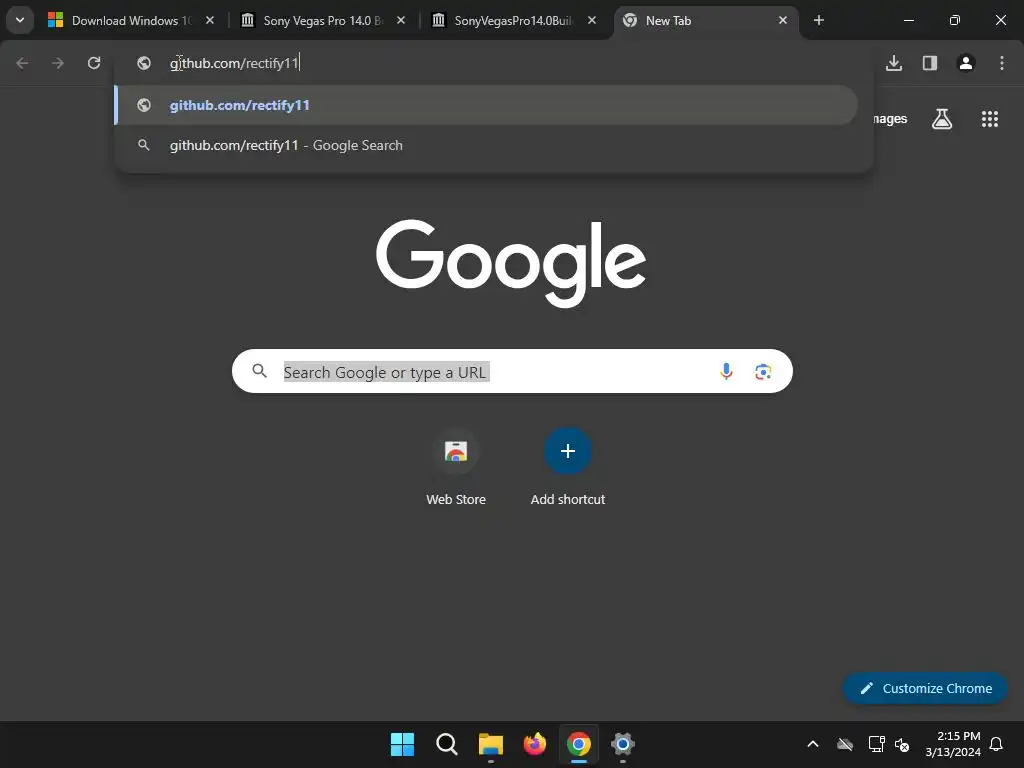Open the clock showing 2:15 PM
The width and height of the screenshot is (1024, 768).
[953, 744]
